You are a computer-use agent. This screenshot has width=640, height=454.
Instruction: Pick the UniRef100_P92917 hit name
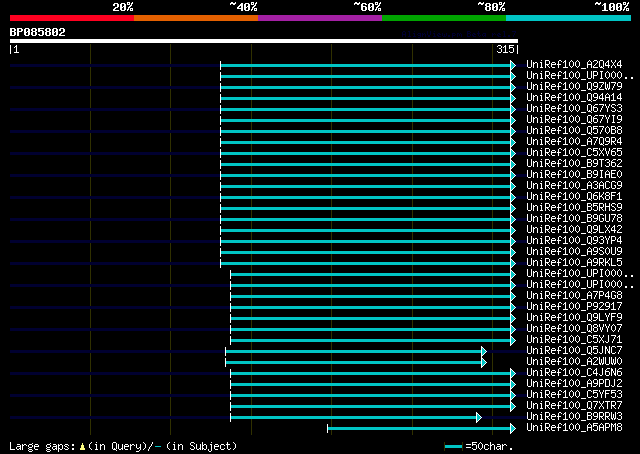(x=574, y=307)
